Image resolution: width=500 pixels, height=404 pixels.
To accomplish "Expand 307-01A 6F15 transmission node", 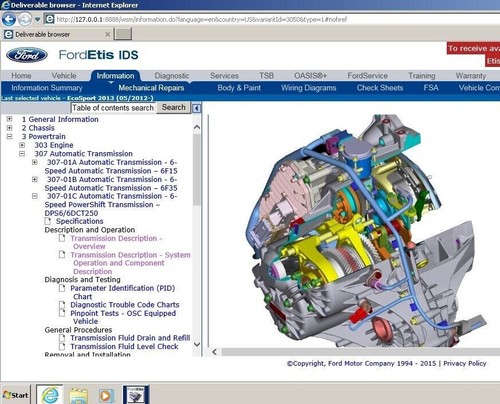I will (35, 162).
